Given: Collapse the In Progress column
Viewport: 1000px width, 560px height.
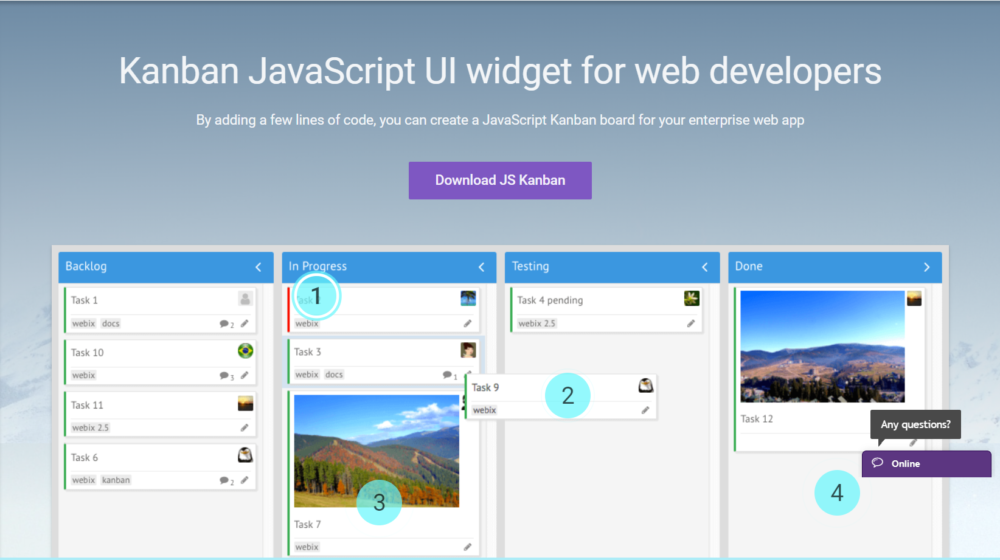Looking at the screenshot, I should pos(482,267).
